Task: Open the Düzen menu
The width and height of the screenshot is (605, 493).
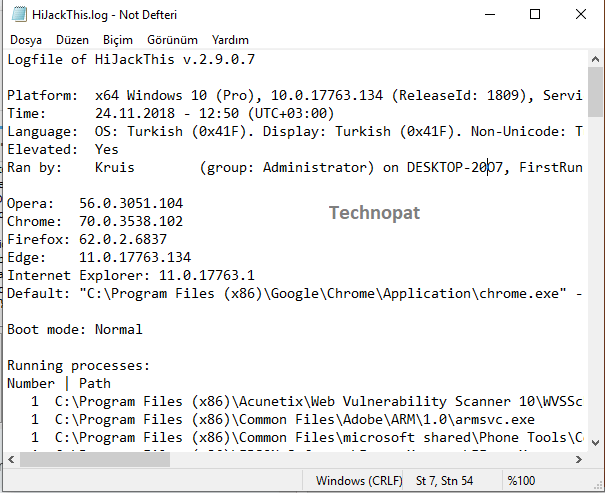Action: [x=72, y=40]
